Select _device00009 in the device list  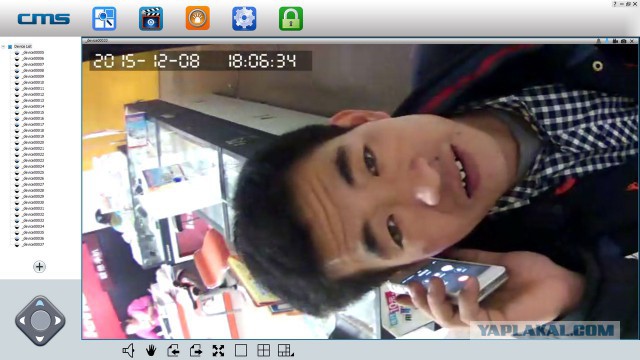point(33,76)
